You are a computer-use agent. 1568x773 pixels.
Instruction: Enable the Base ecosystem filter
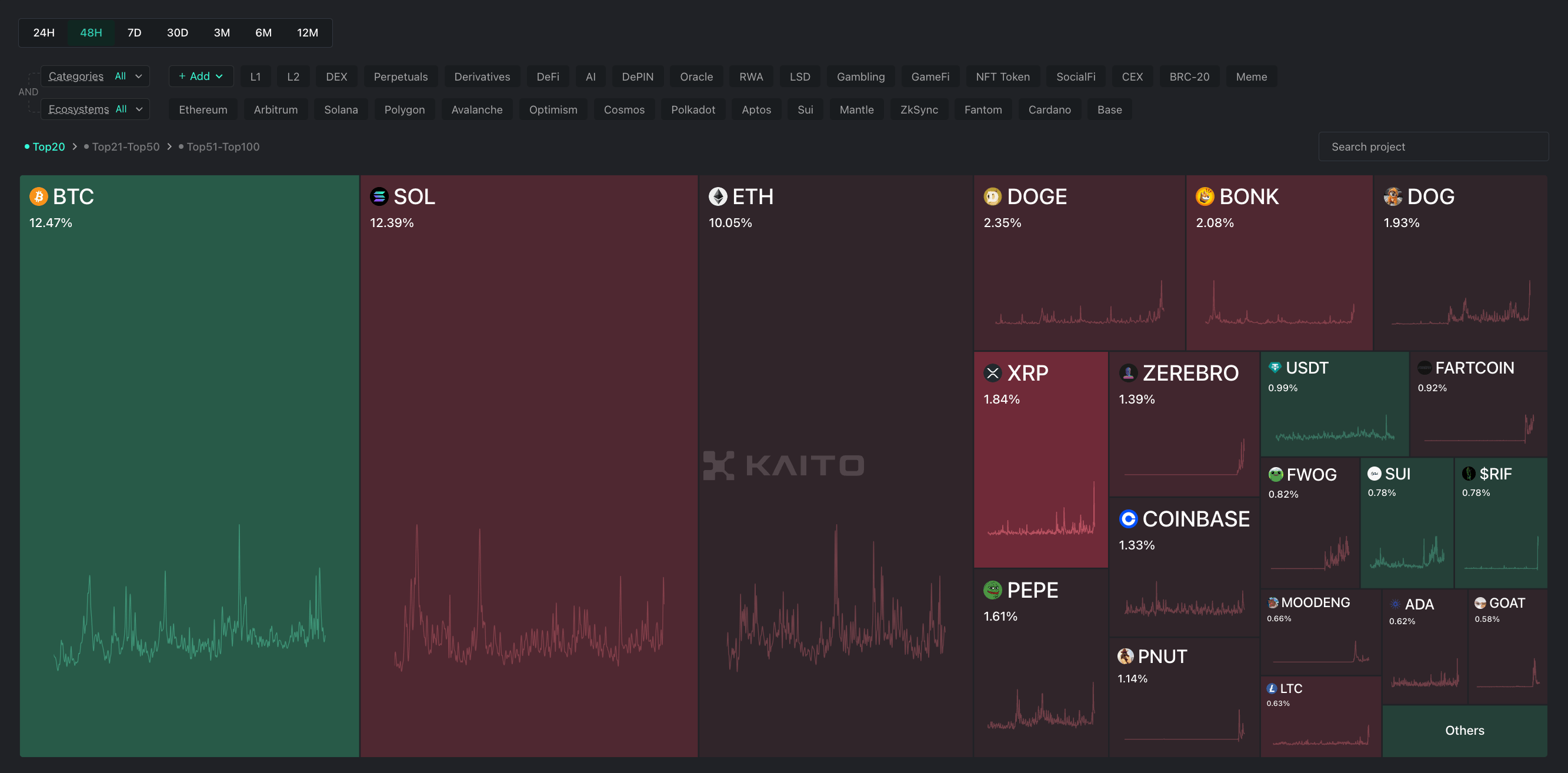coord(1110,109)
